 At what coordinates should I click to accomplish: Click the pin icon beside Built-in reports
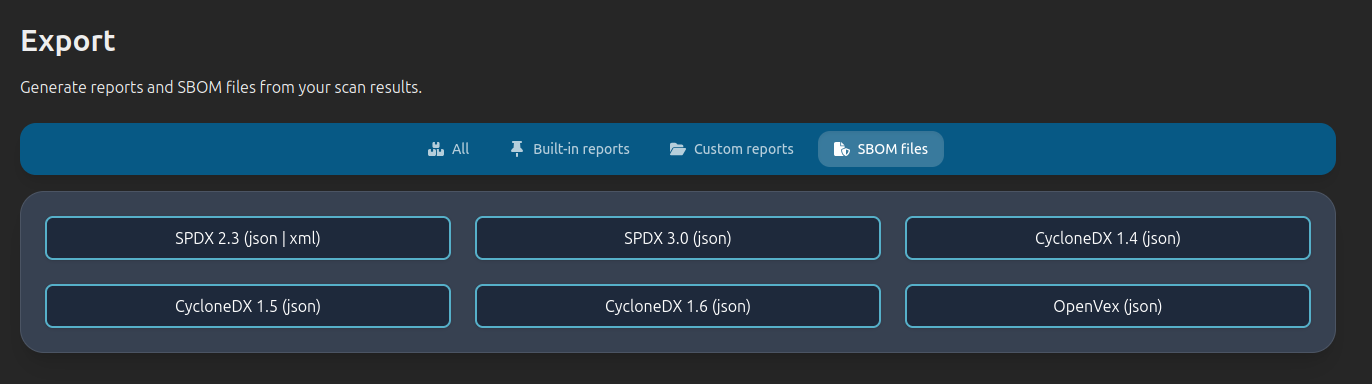click(x=516, y=149)
